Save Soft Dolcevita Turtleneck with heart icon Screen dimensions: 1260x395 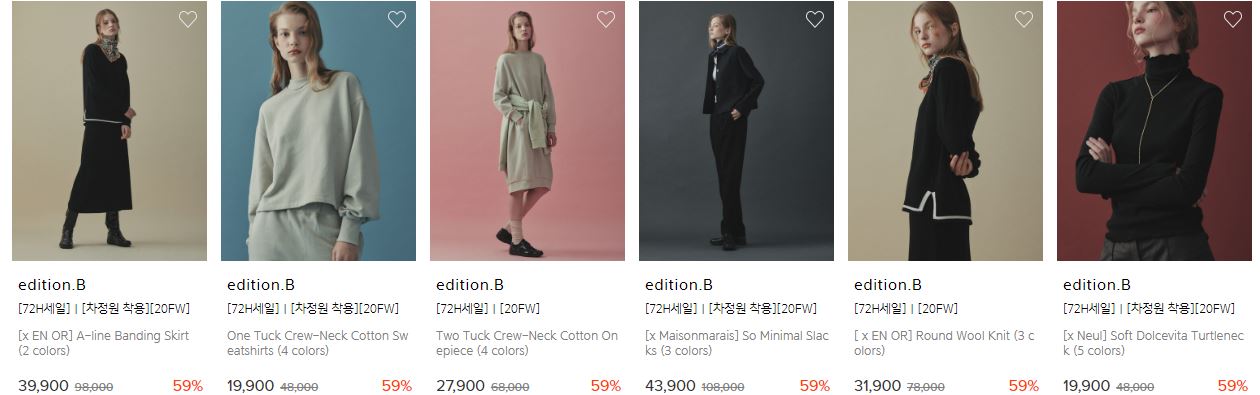tap(1233, 19)
